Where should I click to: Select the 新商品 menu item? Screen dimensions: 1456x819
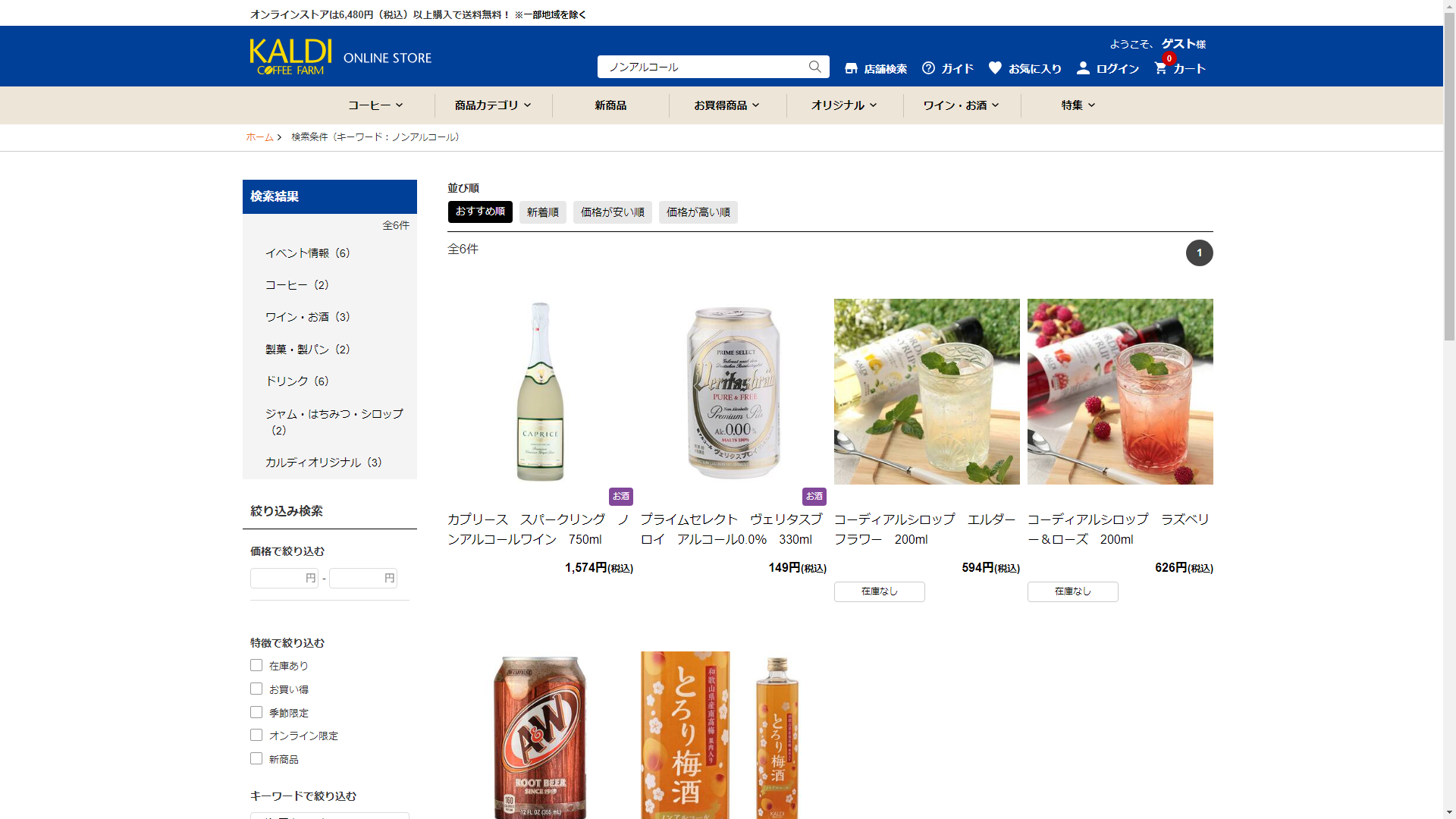click(x=610, y=105)
